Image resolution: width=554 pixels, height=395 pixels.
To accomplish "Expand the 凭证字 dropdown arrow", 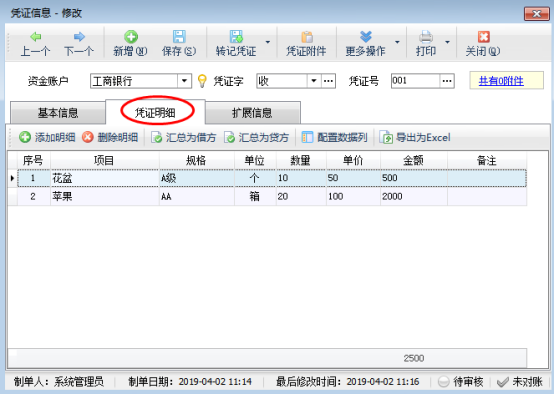I will 313,81.
